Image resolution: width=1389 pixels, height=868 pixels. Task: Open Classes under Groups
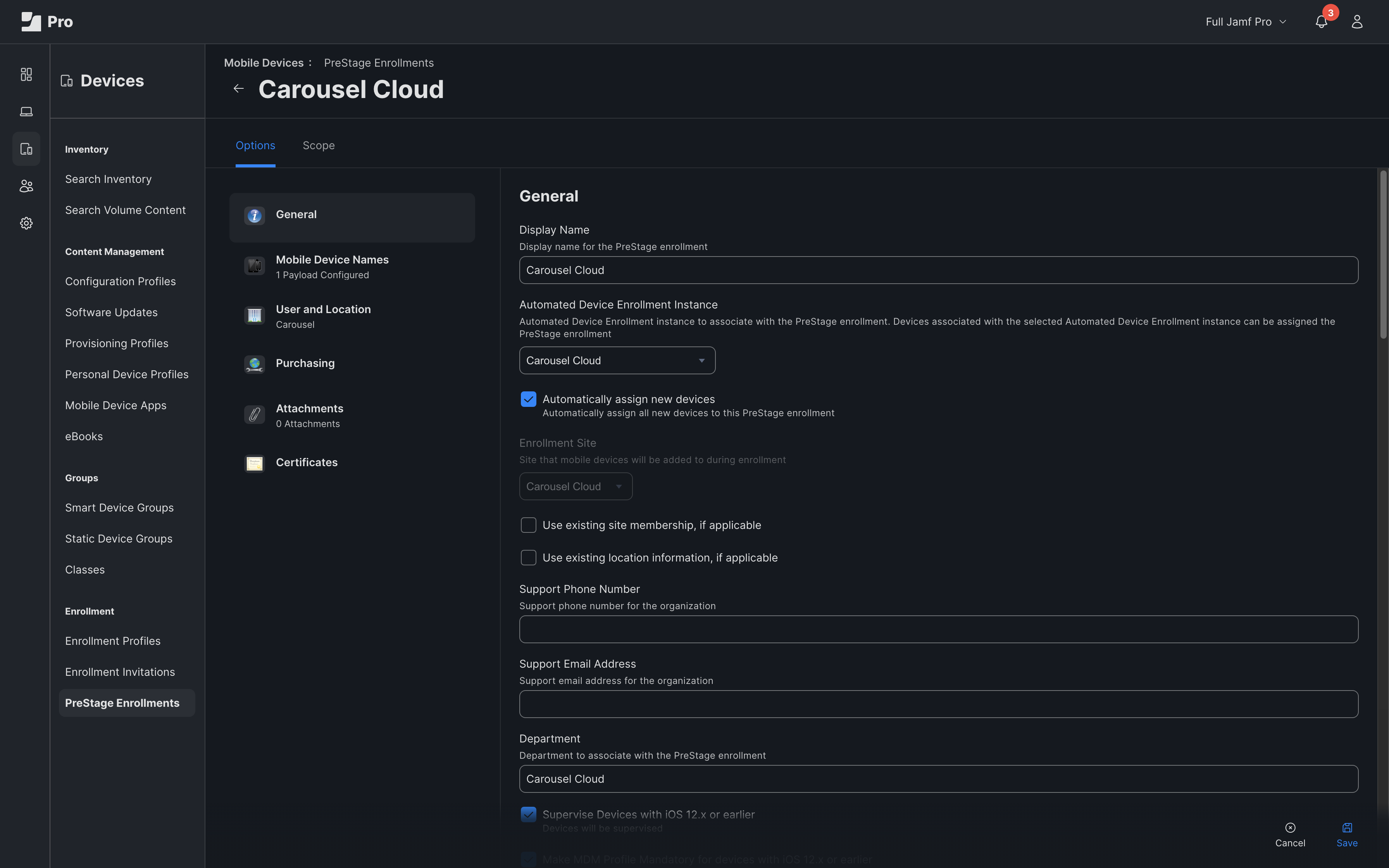[85, 570]
